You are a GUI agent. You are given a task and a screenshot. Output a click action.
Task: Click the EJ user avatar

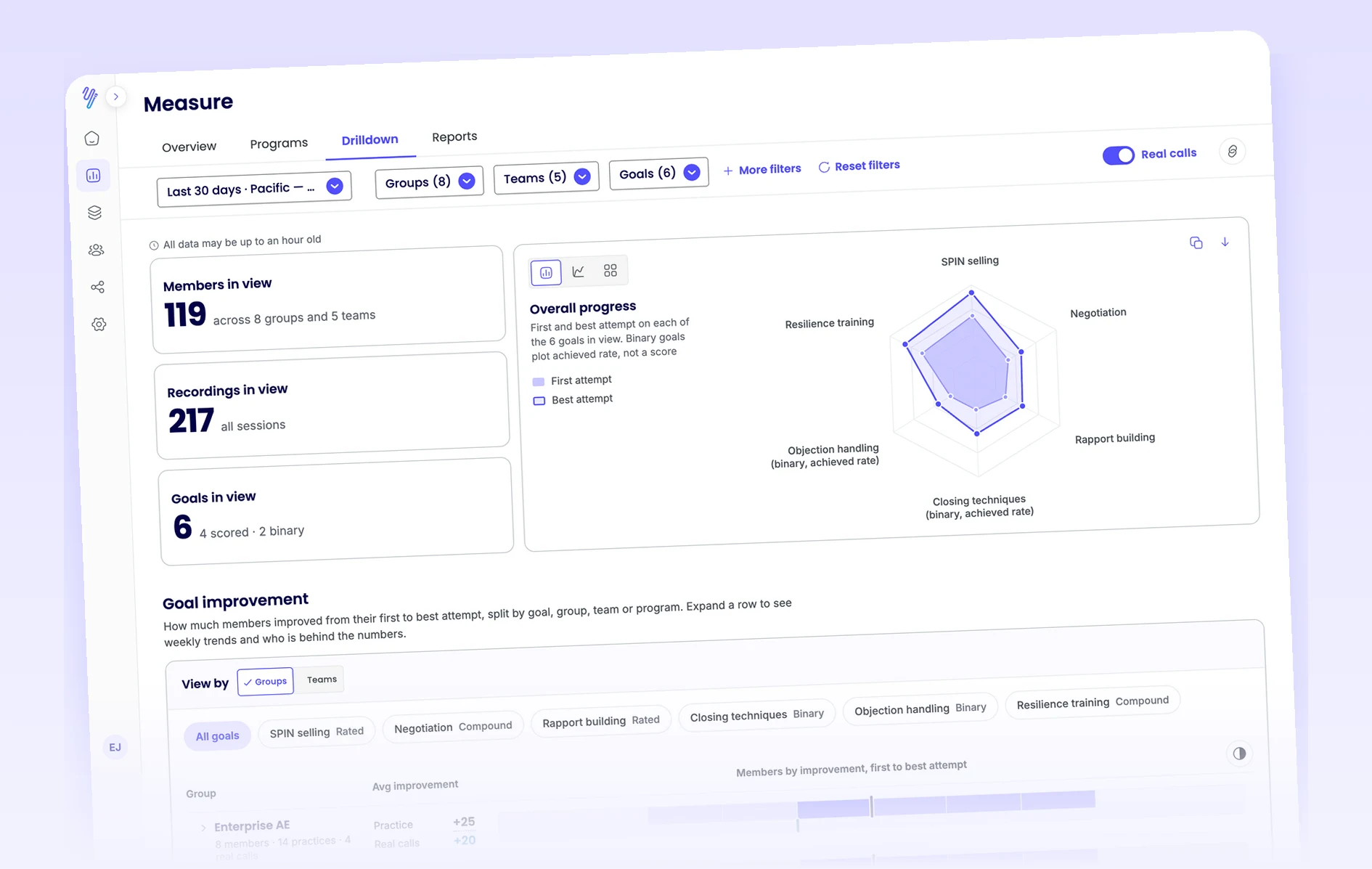click(115, 747)
